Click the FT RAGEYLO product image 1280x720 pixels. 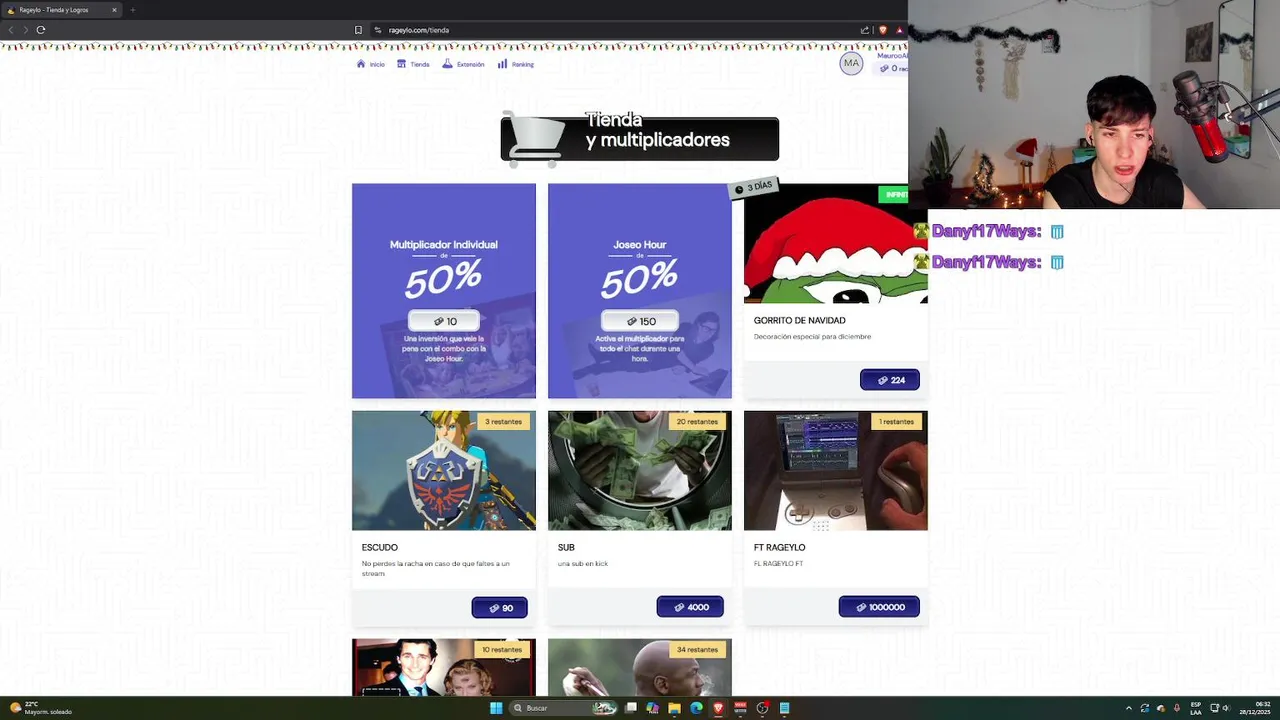(x=836, y=470)
